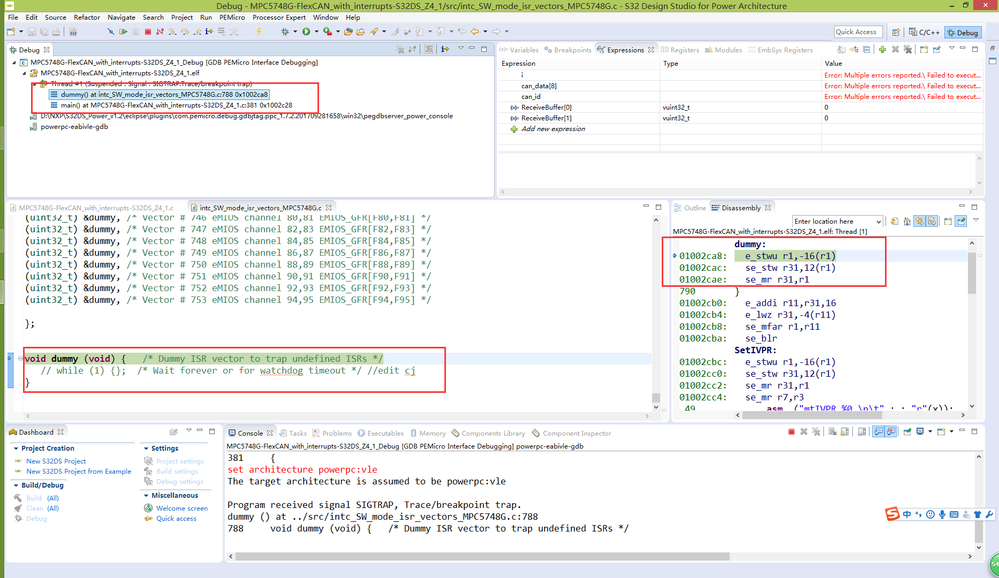The width and height of the screenshot is (999, 578).
Task: Toggle Console Scroll Lock icon
Action: click(x=845, y=432)
